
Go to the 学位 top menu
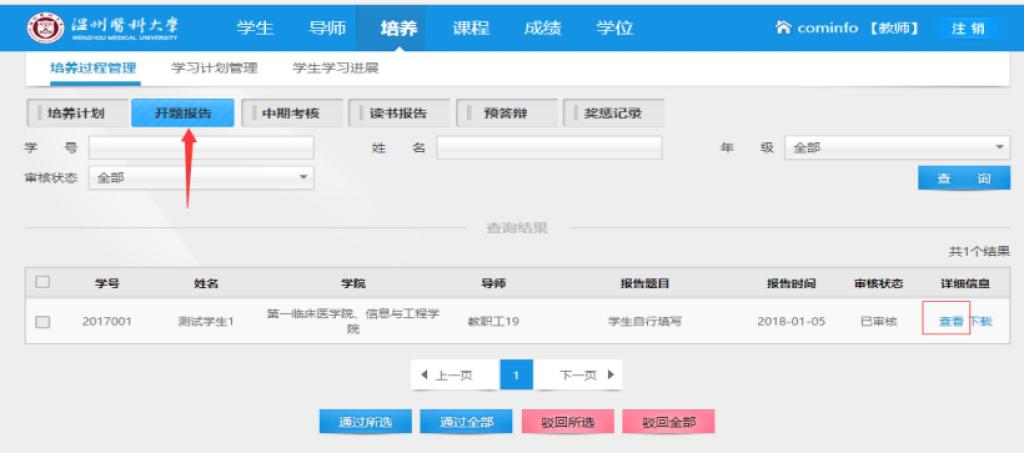point(614,28)
